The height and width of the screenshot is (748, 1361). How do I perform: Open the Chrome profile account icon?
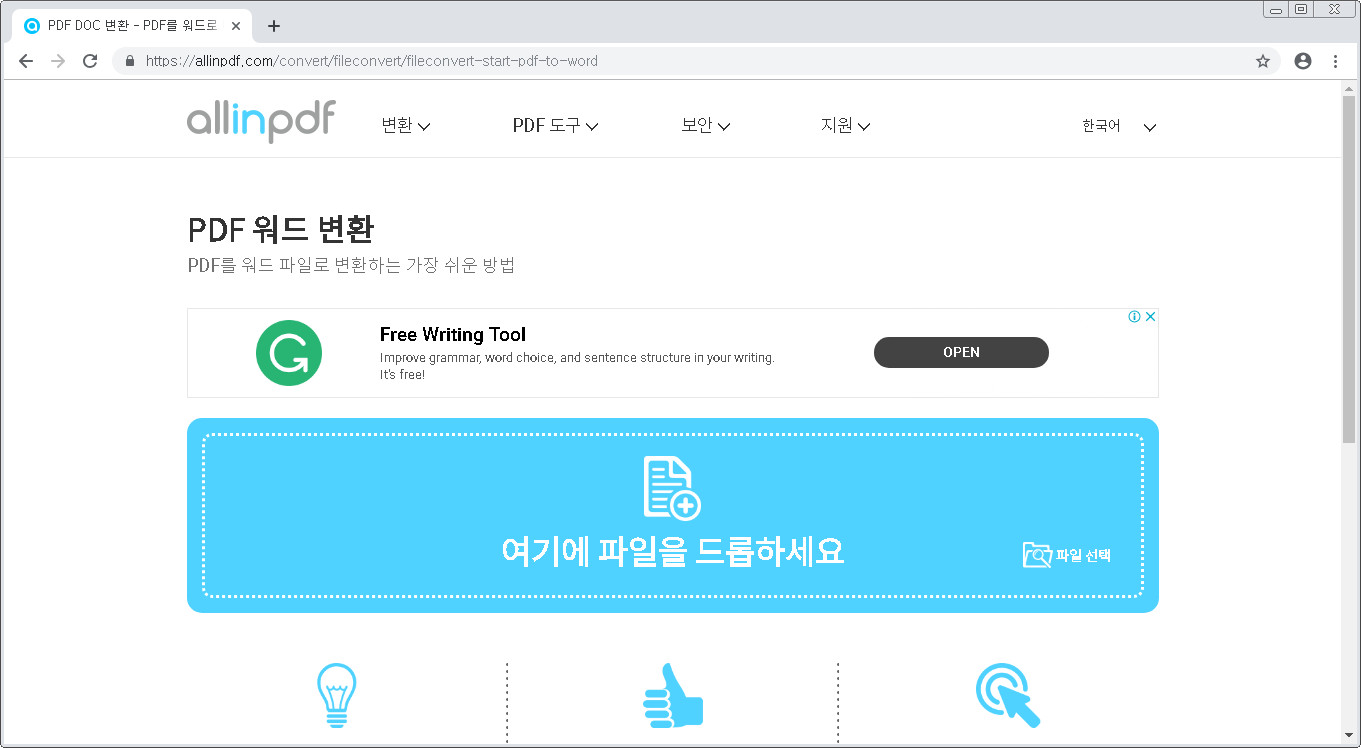(x=1302, y=61)
